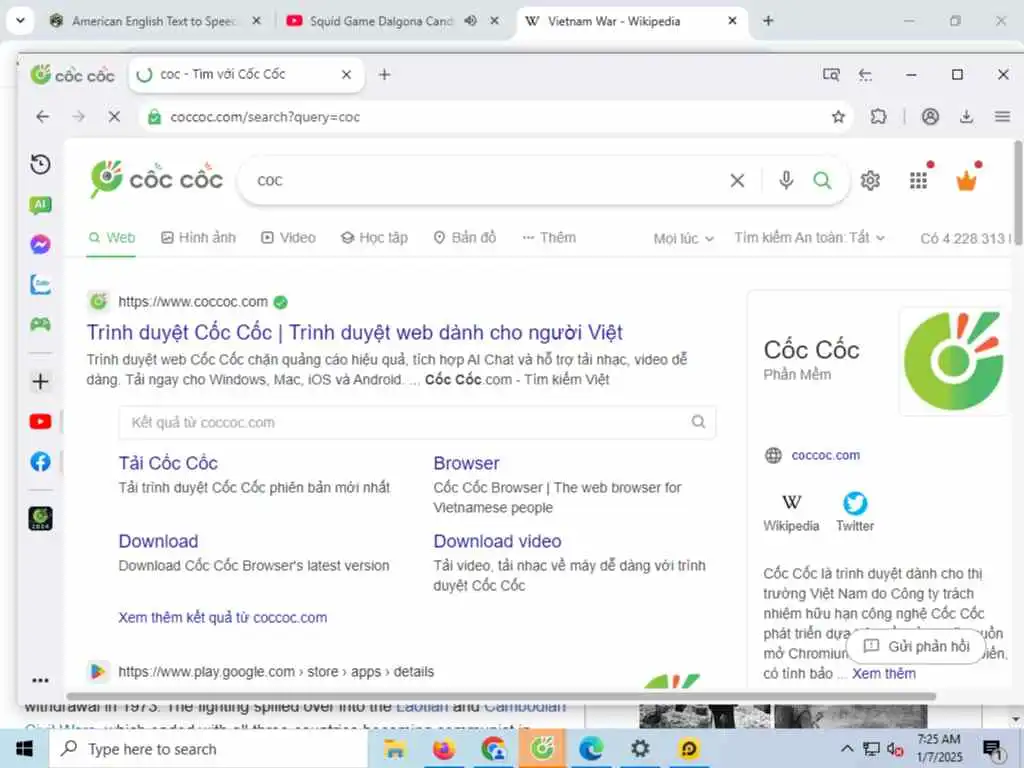The height and width of the screenshot is (768, 1024).
Task: Open the green game controller sidebar icon
Action: click(40, 324)
